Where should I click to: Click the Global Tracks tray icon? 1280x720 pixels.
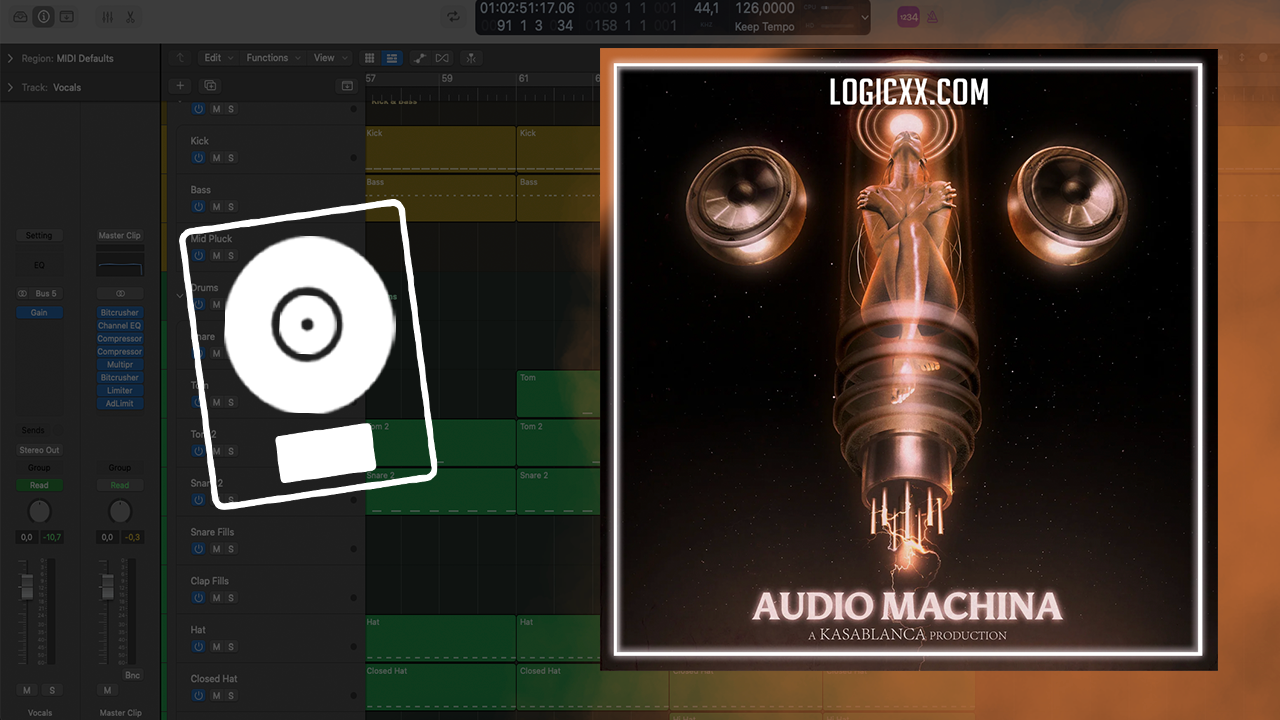[347, 86]
